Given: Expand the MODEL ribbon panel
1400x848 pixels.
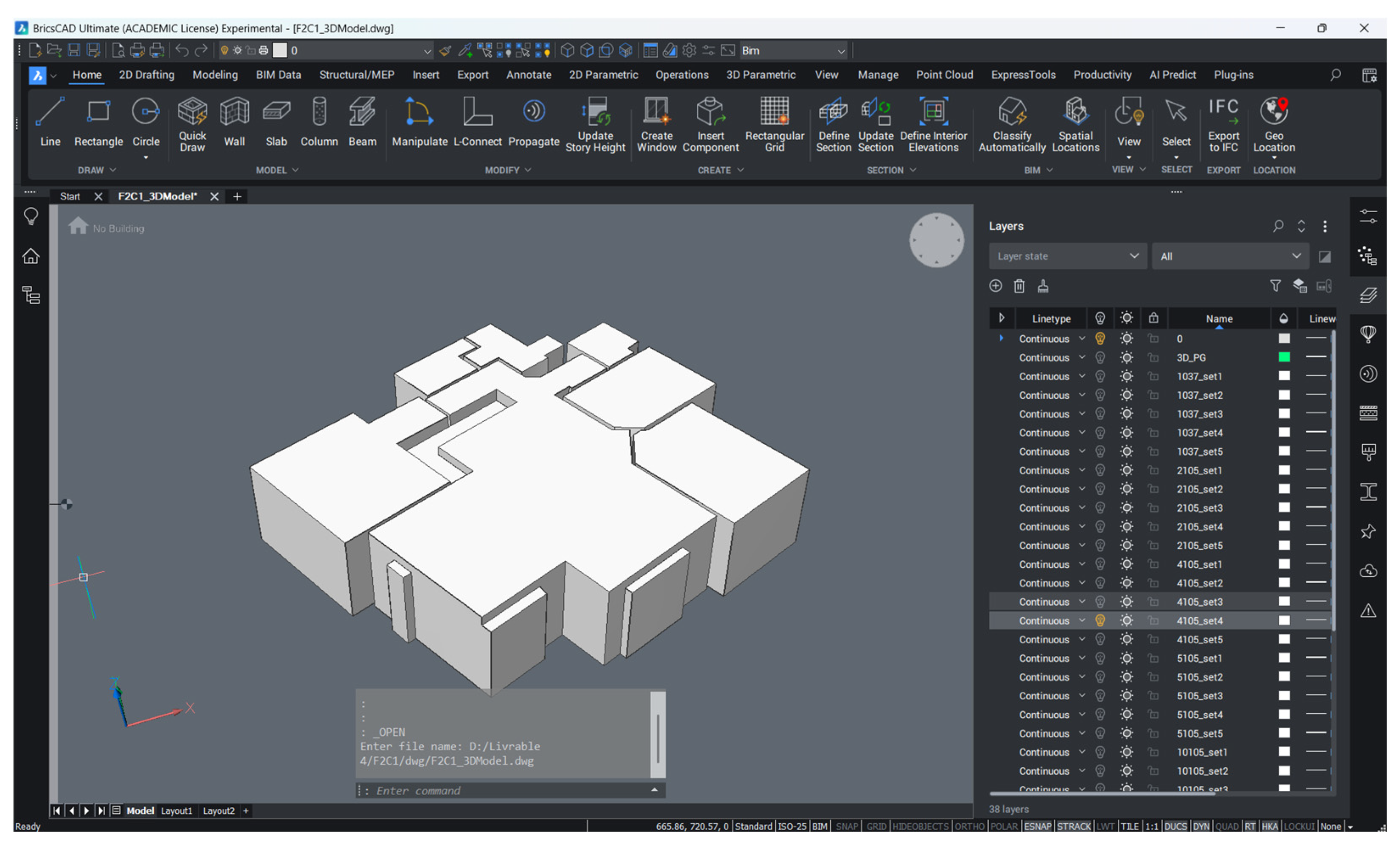Looking at the screenshot, I should 277,170.
